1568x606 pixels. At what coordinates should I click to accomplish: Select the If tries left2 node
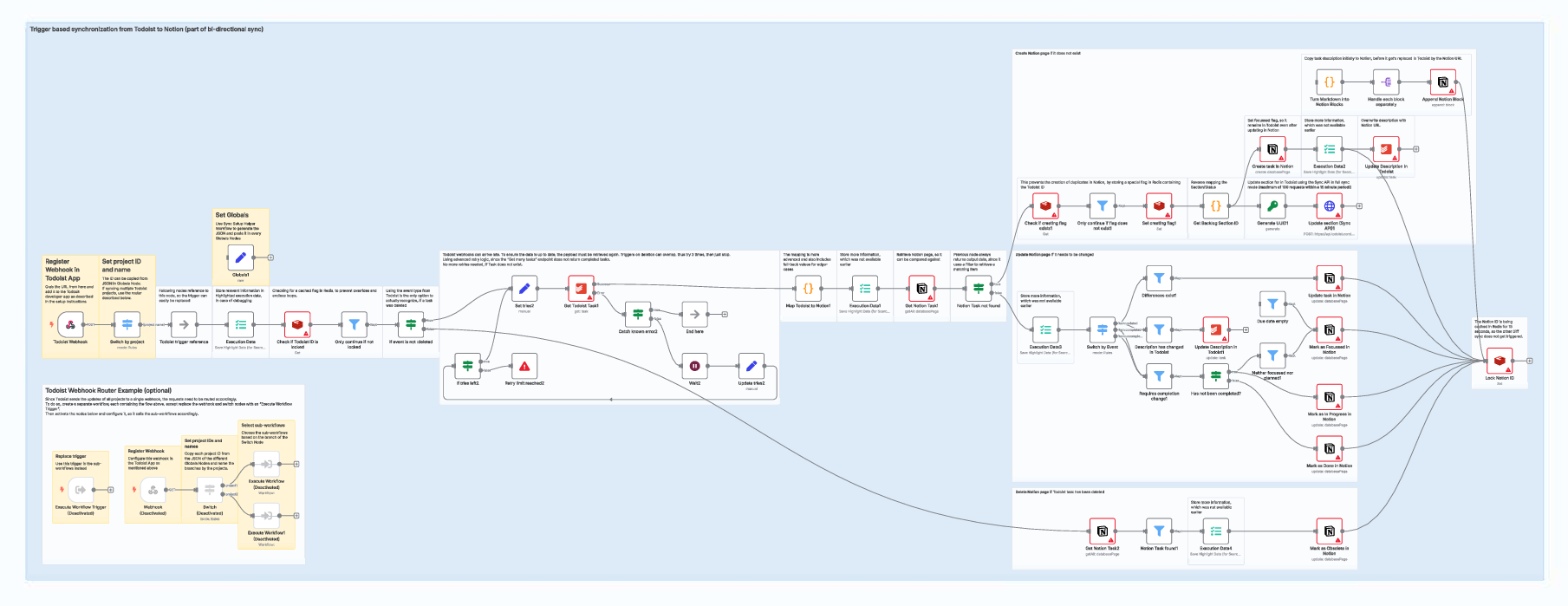(468, 366)
